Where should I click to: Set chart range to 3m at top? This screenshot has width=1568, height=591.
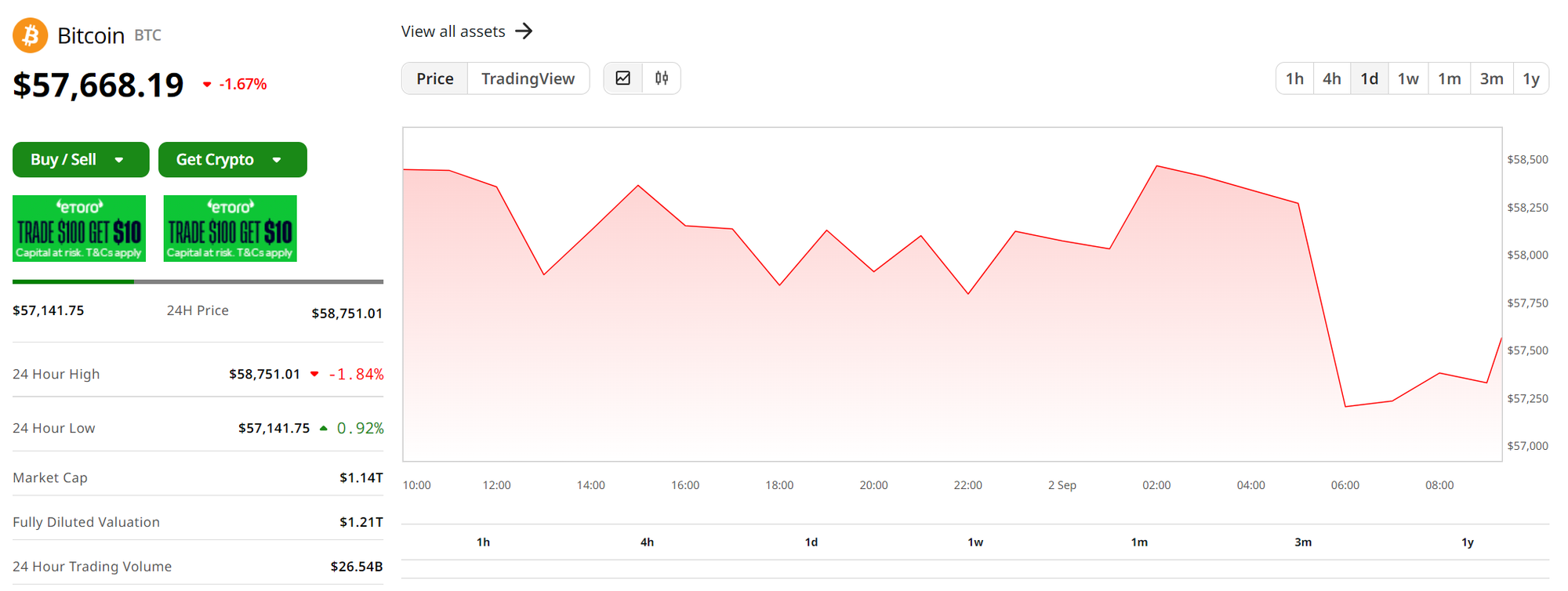(1491, 78)
